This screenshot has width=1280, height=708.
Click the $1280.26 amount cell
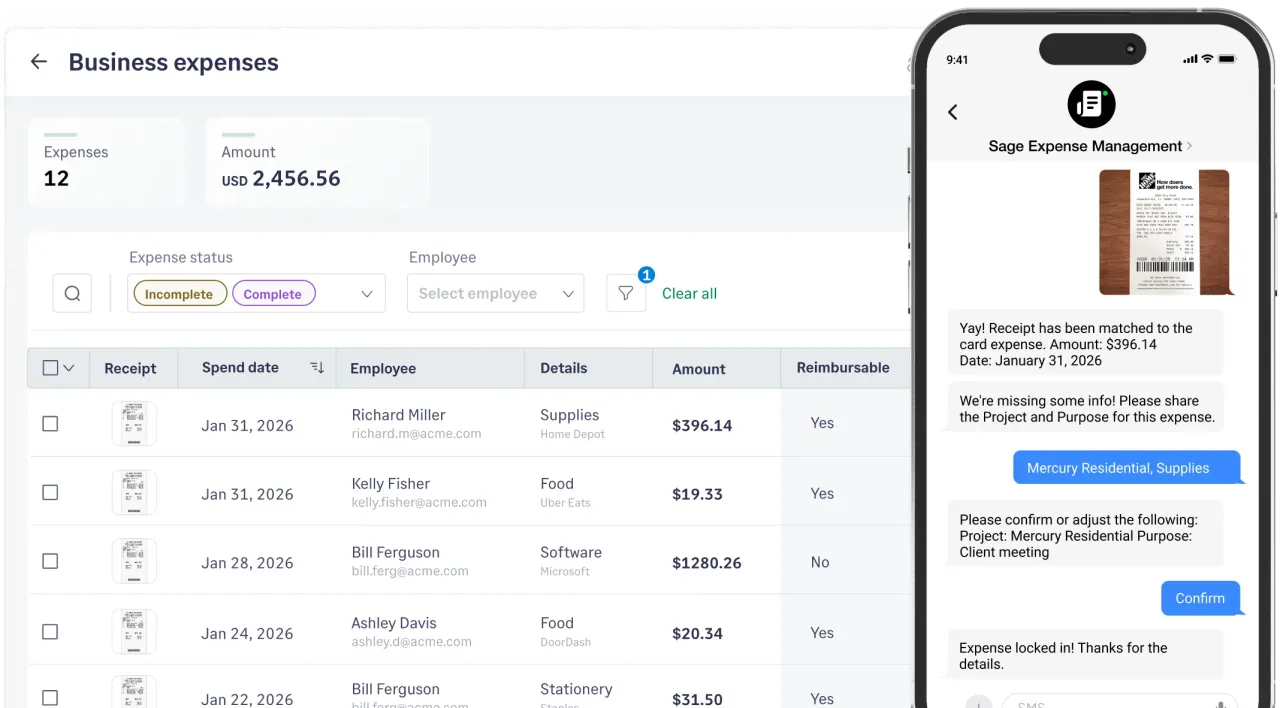(x=707, y=563)
